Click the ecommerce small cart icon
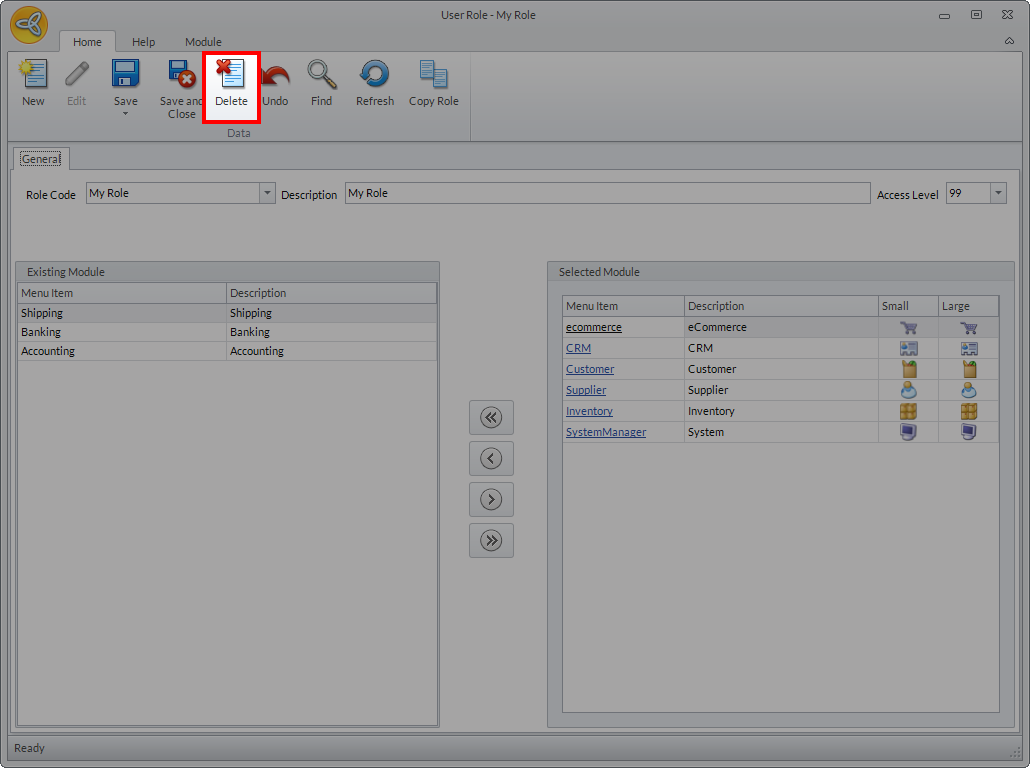The width and height of the screenshot is (1030, 768). click(908, 328)
